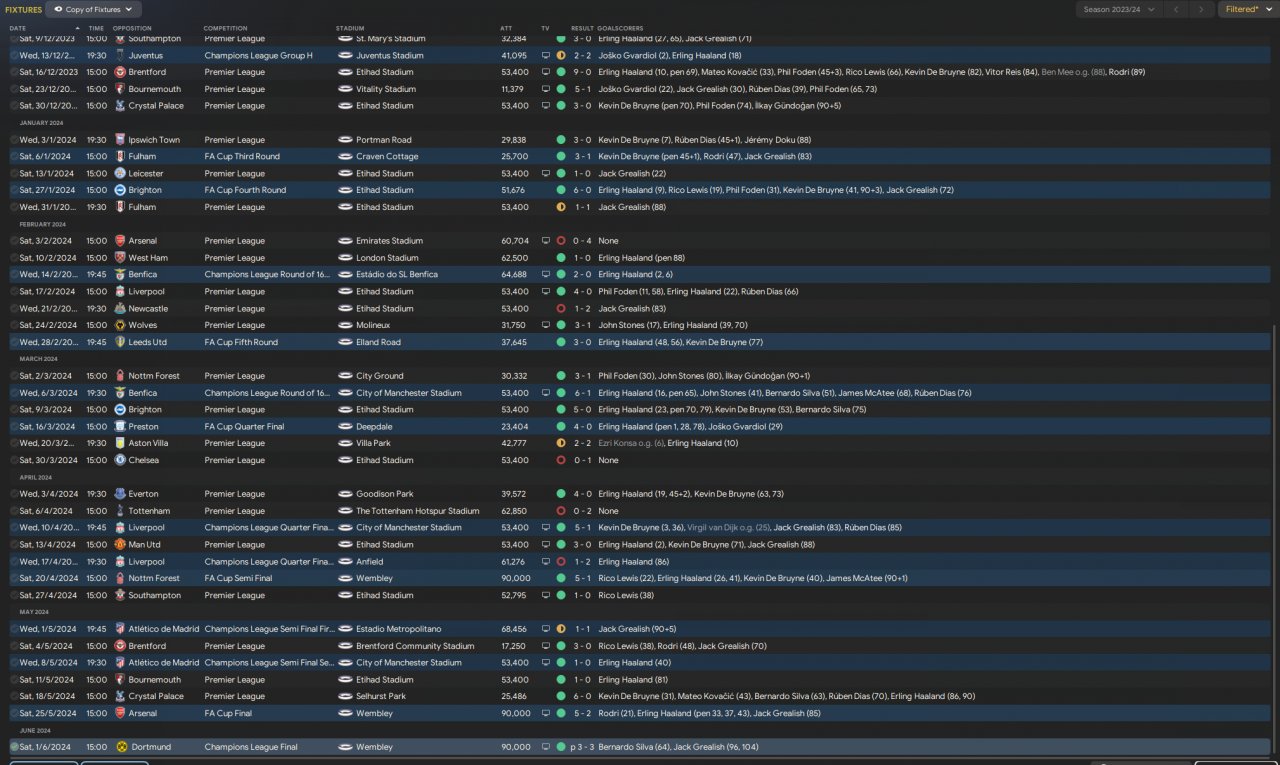Click the stadium icon beside Goodison Park
This screenshot has height=765, width=1280.
[x=346, y=494]
